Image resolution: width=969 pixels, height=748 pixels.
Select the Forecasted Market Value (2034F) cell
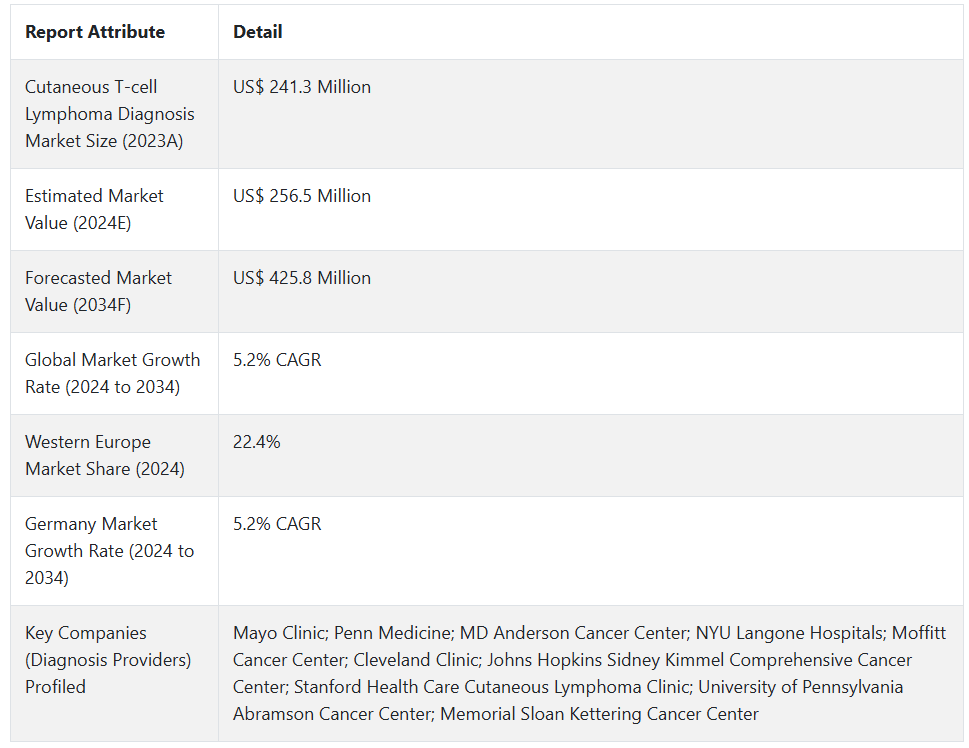click(x=98, y=291)
